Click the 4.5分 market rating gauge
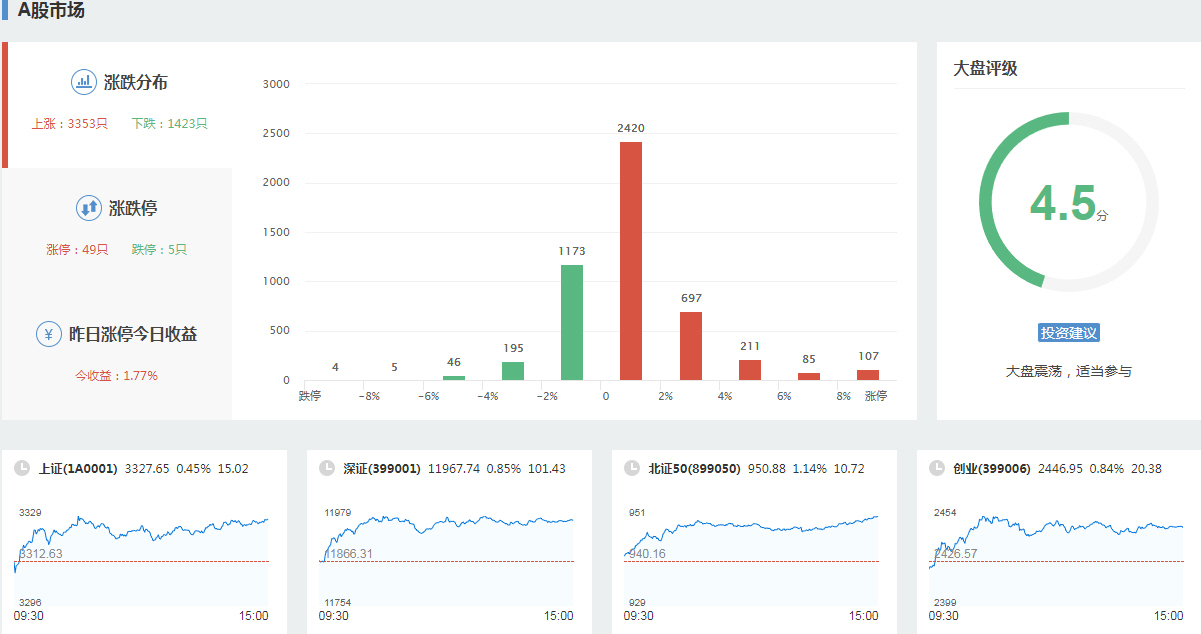This screenshot has width=1201, height=634. pyautogui.click(x=1068, y=202)
